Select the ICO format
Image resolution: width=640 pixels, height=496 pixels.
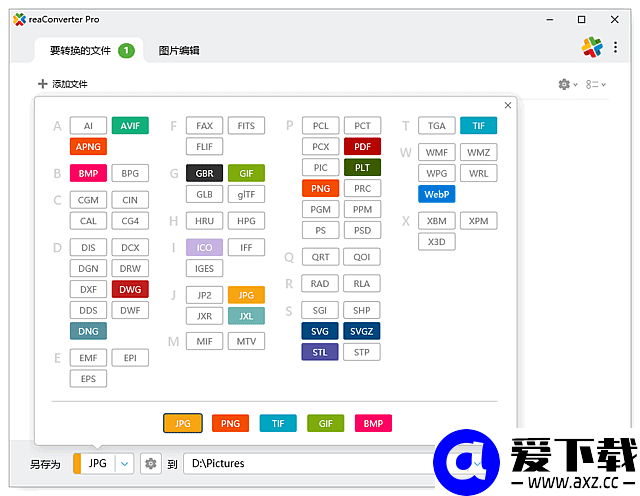(204, 247)
